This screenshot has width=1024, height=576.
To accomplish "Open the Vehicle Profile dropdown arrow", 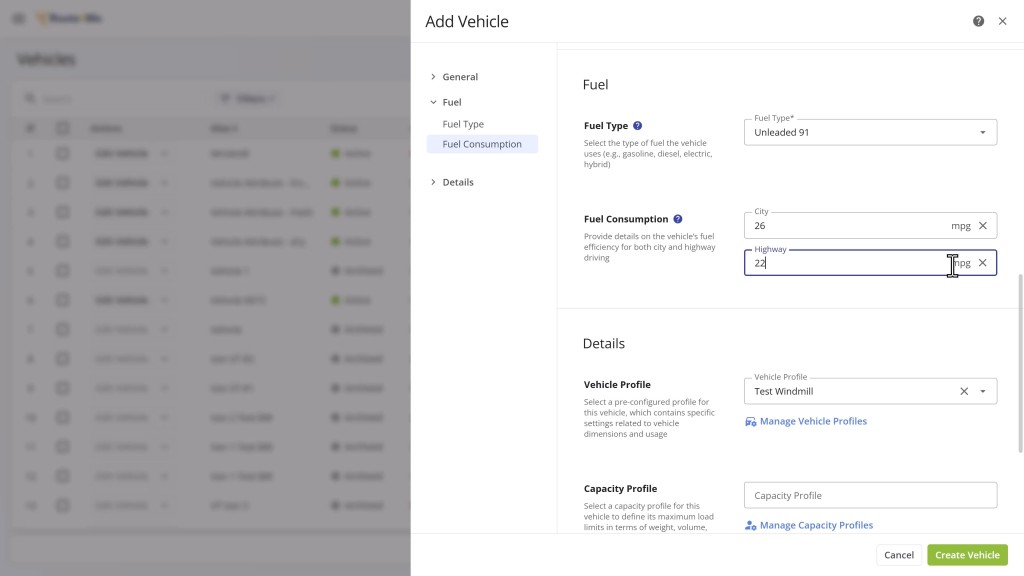I will (983, 391).
